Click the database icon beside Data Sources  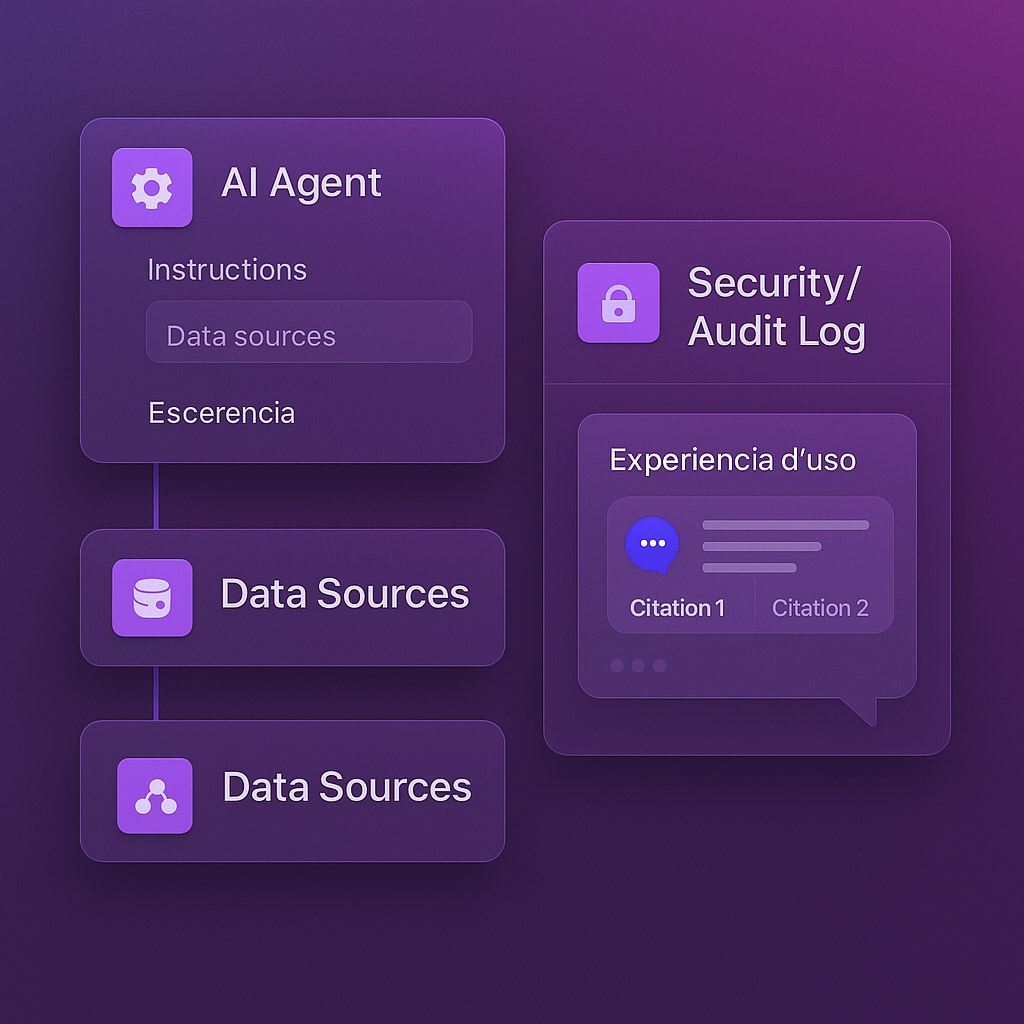(x=152, y=597)
